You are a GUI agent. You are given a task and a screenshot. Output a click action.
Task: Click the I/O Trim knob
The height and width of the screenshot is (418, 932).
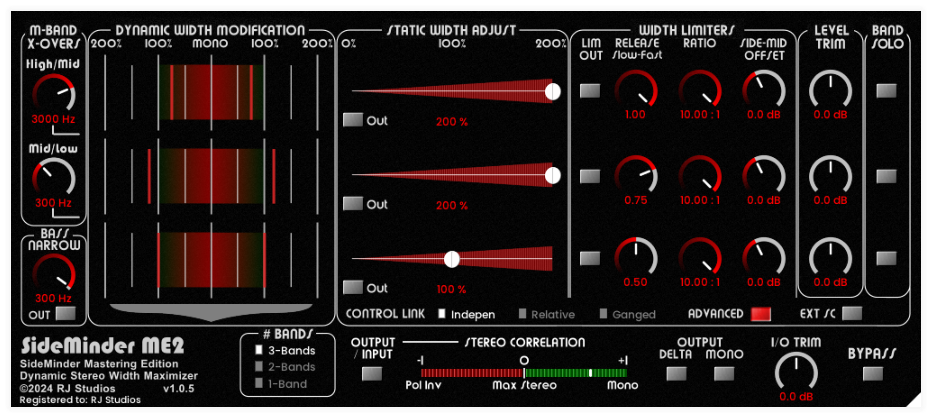[x=796, y=373]
